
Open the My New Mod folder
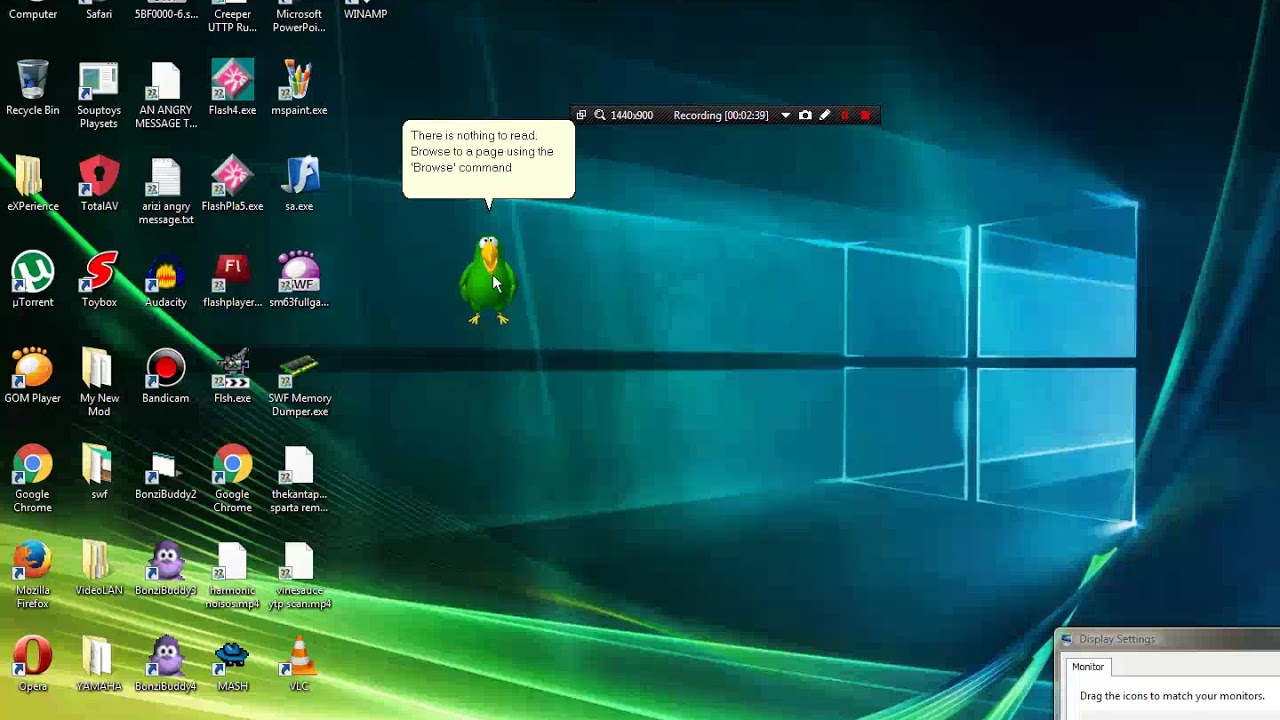pyautogui.click(x=99, y=383)
